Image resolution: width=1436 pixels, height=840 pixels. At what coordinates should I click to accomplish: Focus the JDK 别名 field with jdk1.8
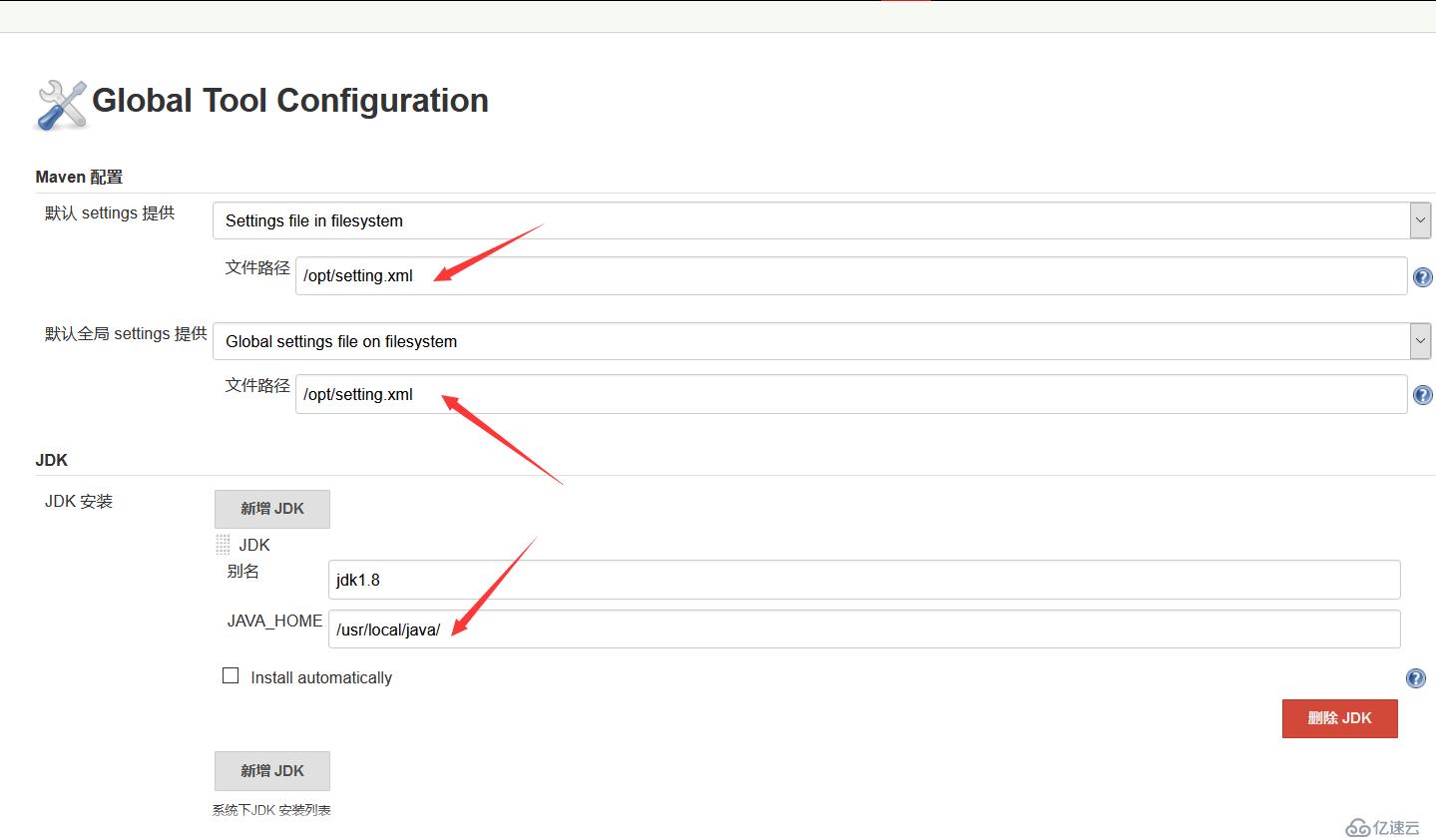[864, 580]
